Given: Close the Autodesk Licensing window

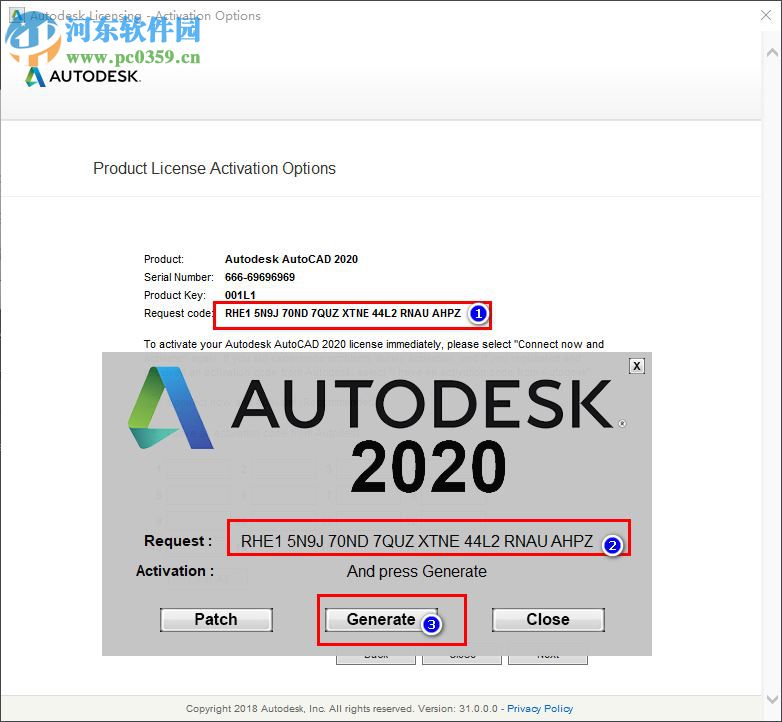Looking at the screenshot, I should (766, 15).
